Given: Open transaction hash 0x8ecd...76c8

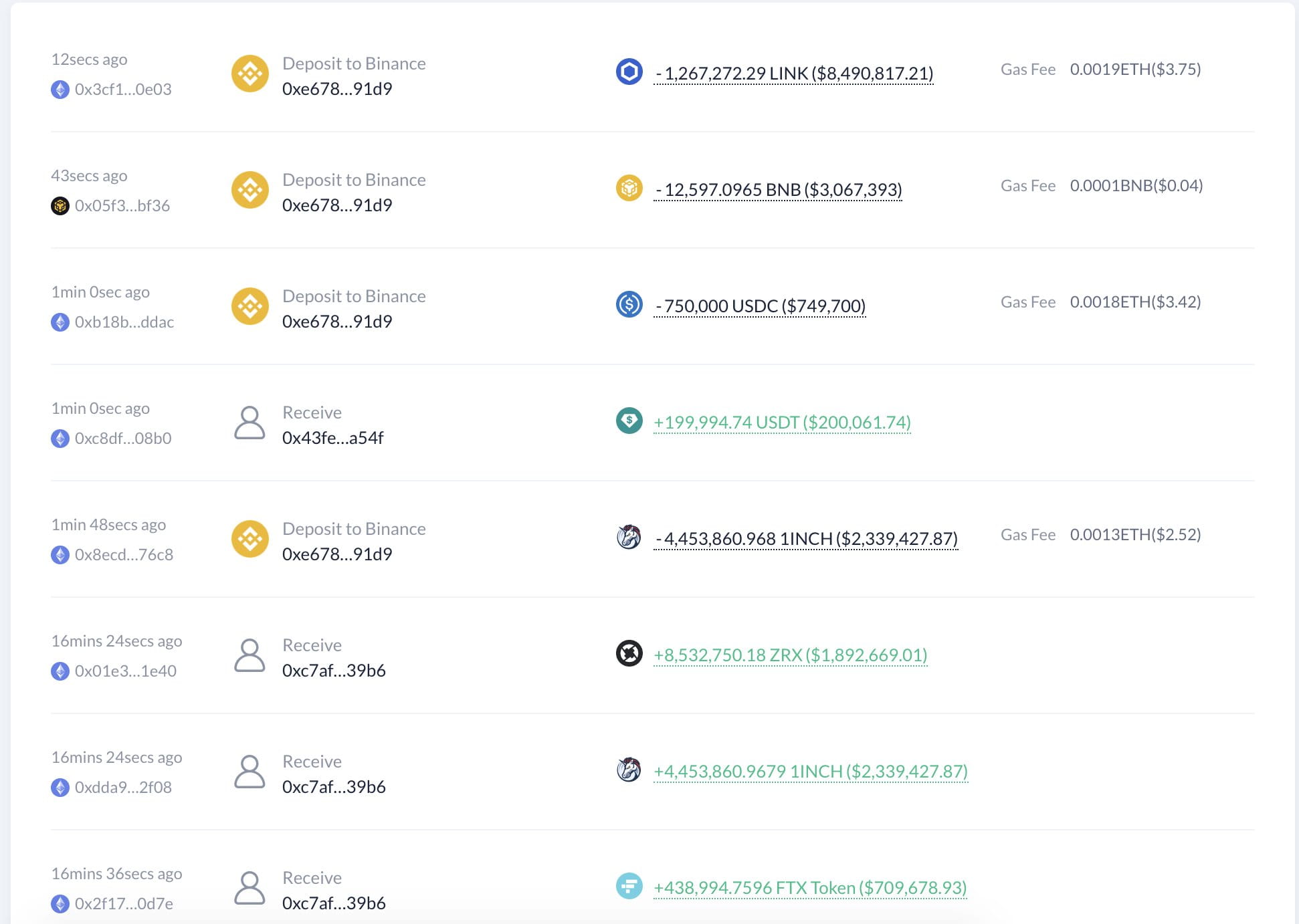Looking at the screenshot, I should coord(124,555).
